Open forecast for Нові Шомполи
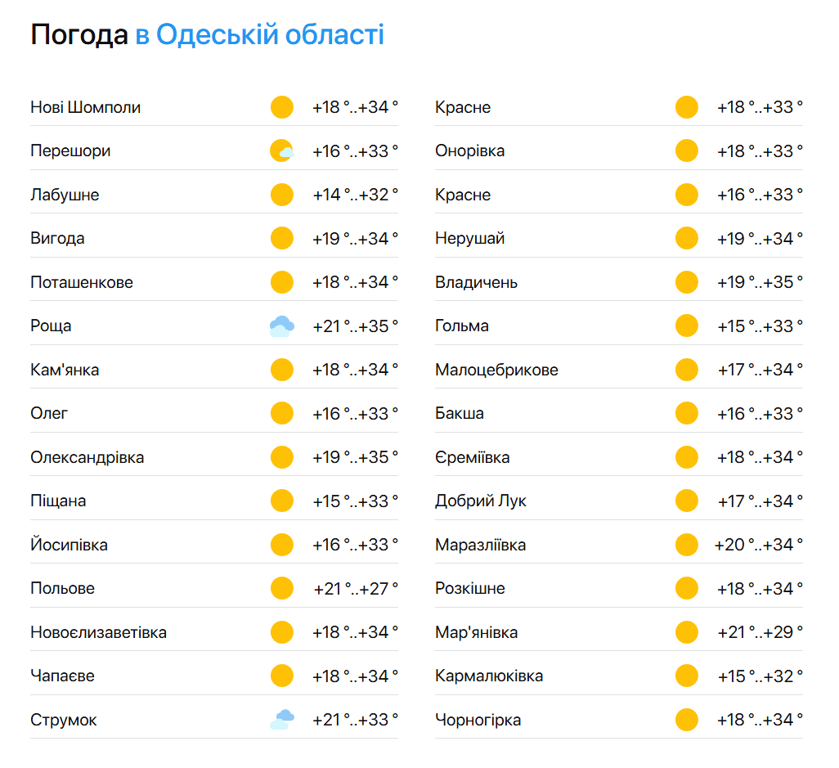Image resolution: width=839 pixels, height=768 pixels. click(85, 107)
